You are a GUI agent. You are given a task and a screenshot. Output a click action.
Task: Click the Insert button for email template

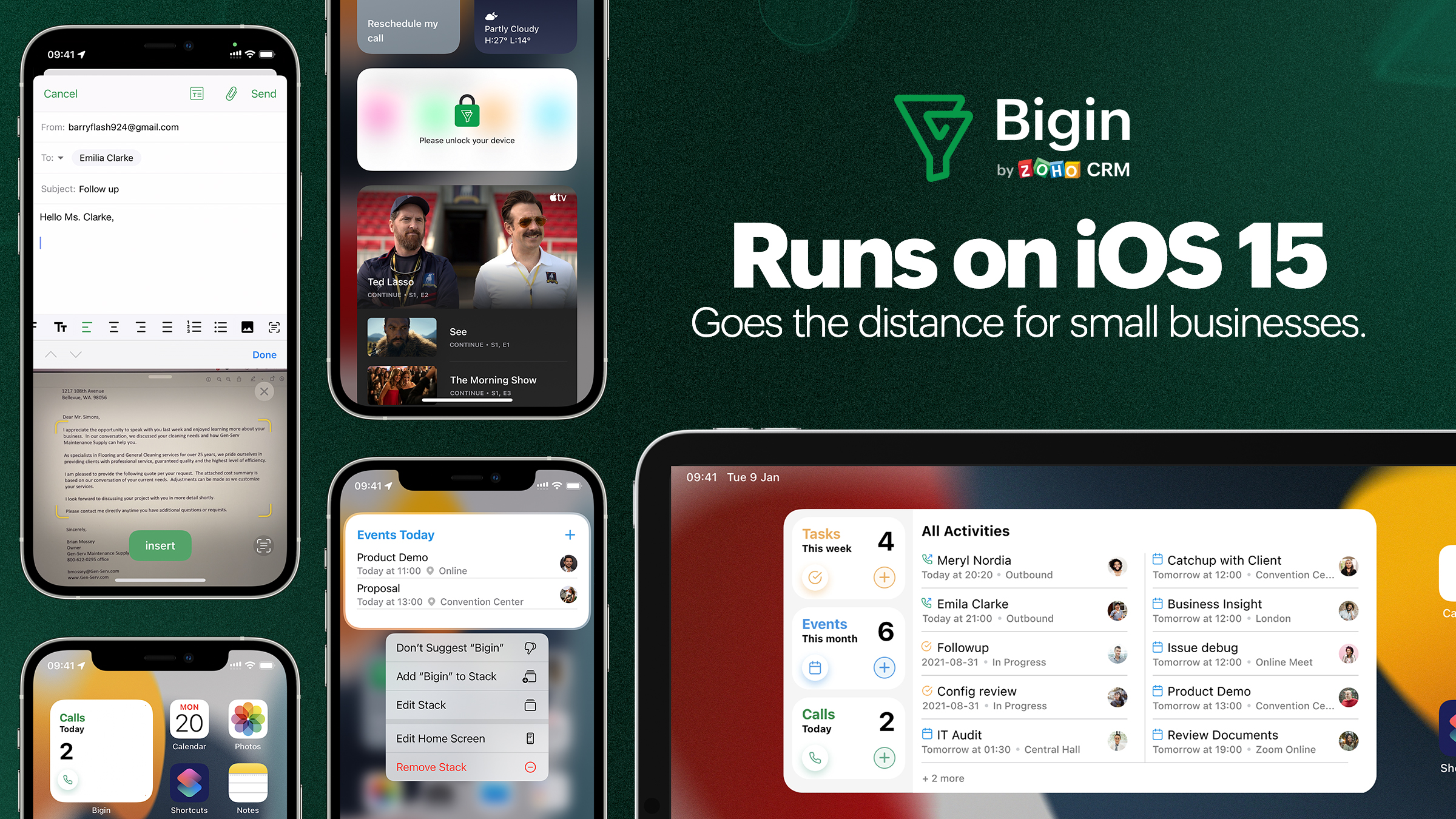click(160, 545)
